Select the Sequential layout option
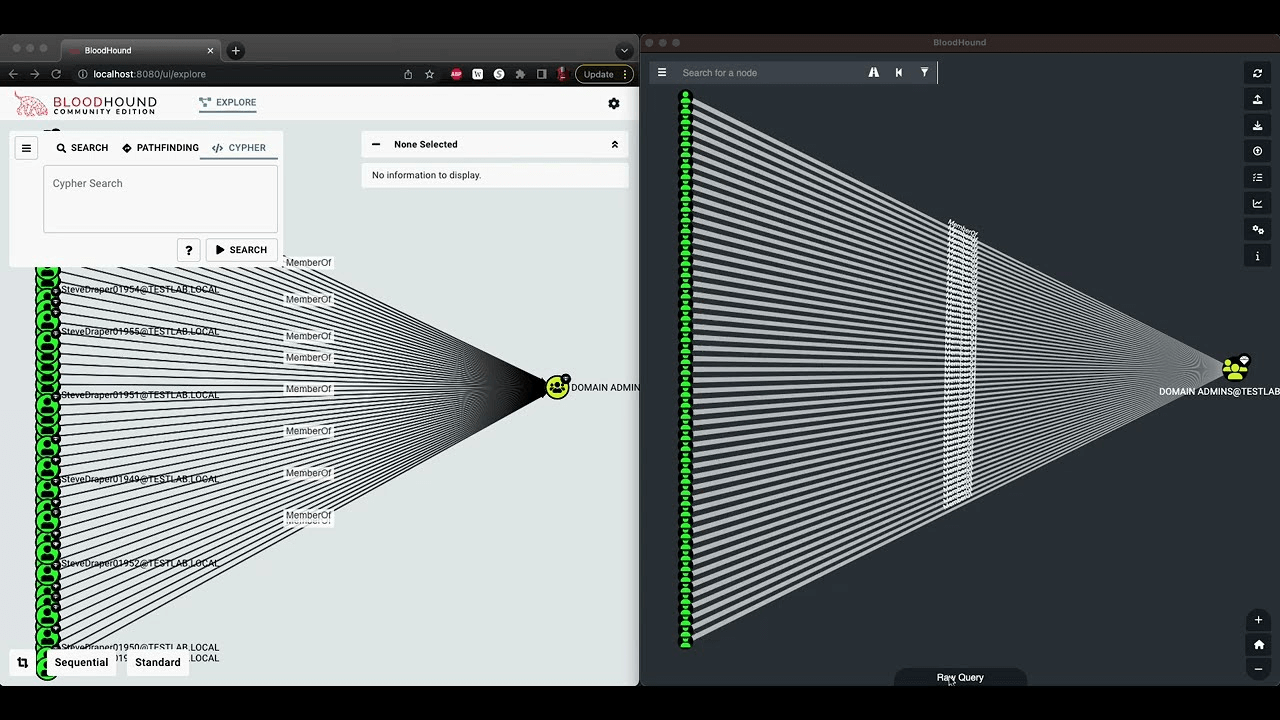Viewport: 1280px width, 720px height. (81, 662)
